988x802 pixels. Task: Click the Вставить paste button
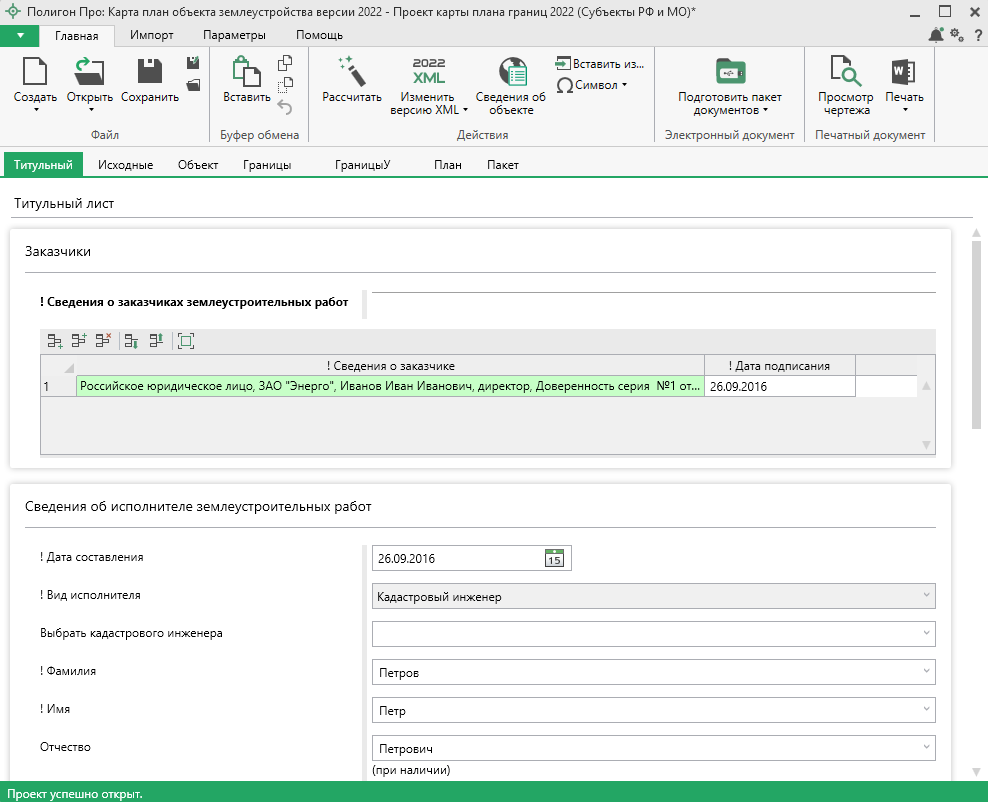pyautogui.click(x=246, y=78)
